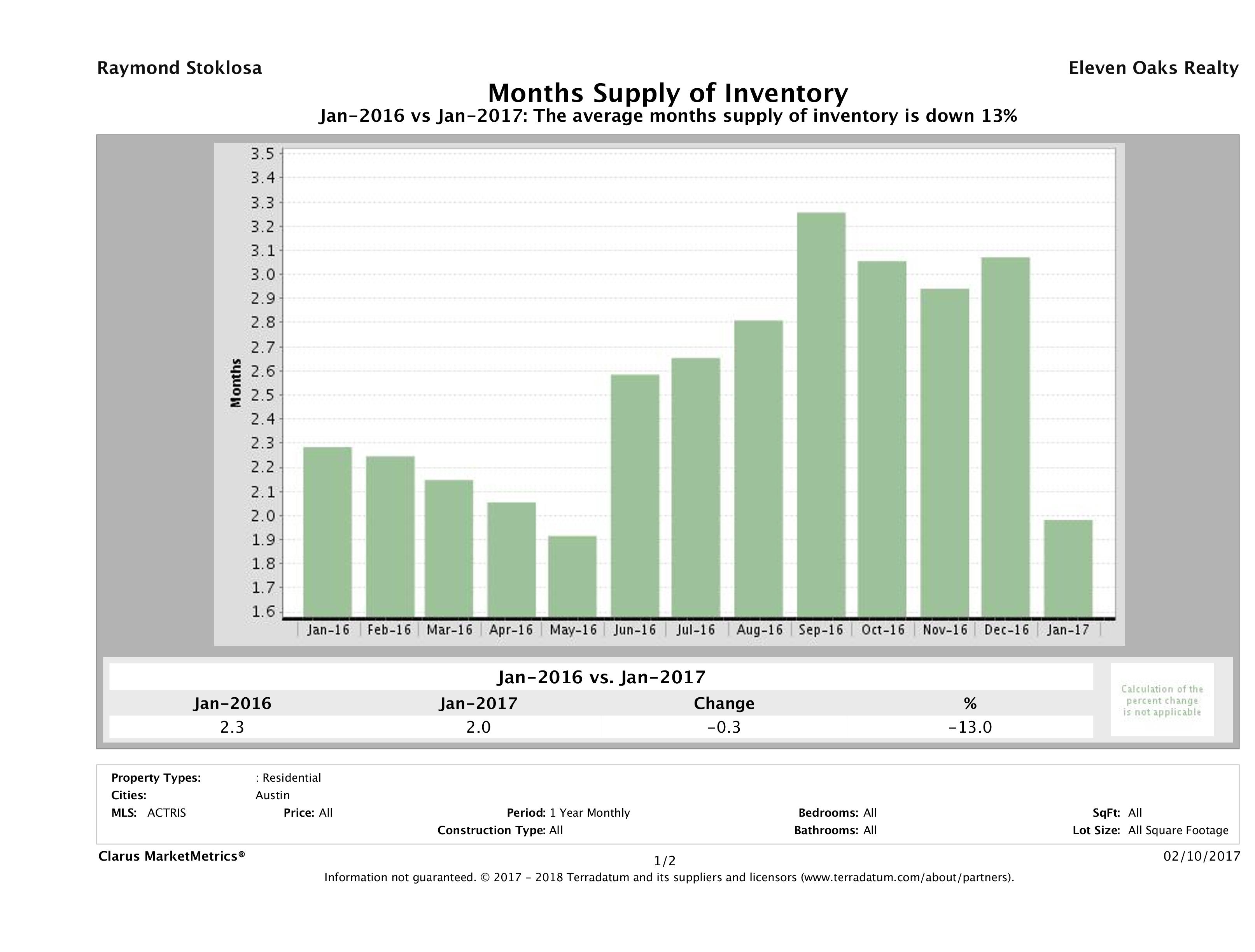Select the Nov-16 axis label
Screen dimensions: 1255x952
point(945,630)
